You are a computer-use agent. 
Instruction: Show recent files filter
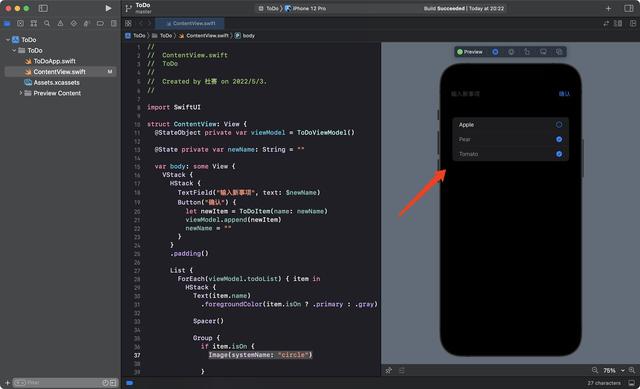[105, 383]
